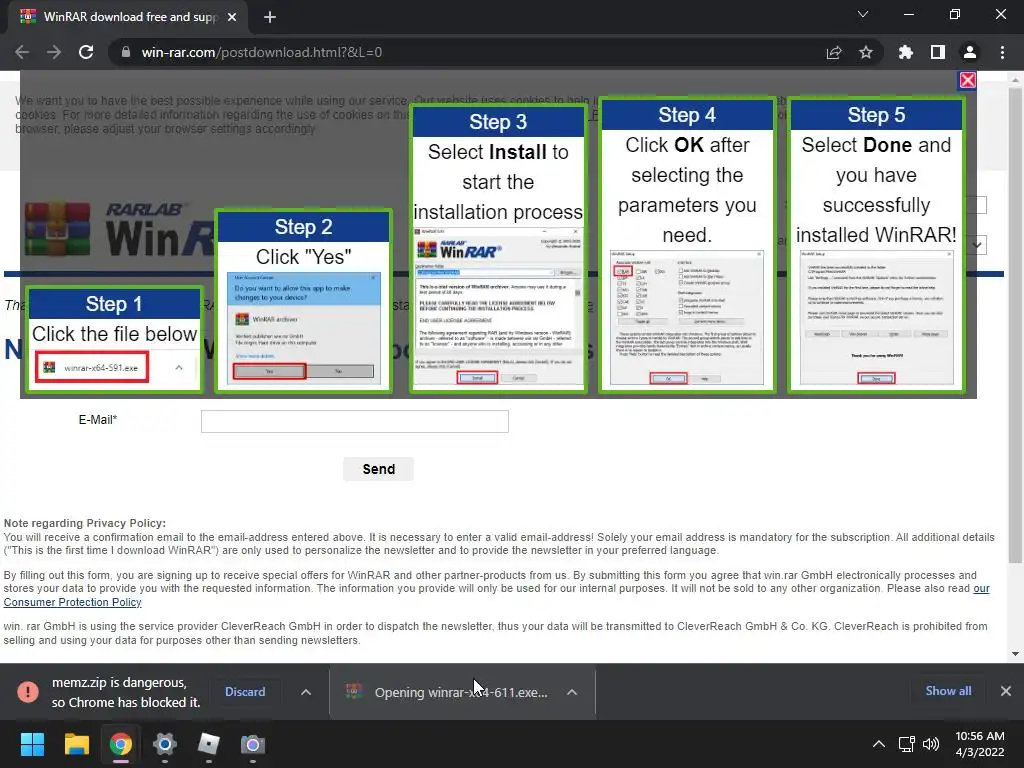Screen dimensions: 1024x768
Task: Close the downloads bar
Action: (x=1006, y=691)
